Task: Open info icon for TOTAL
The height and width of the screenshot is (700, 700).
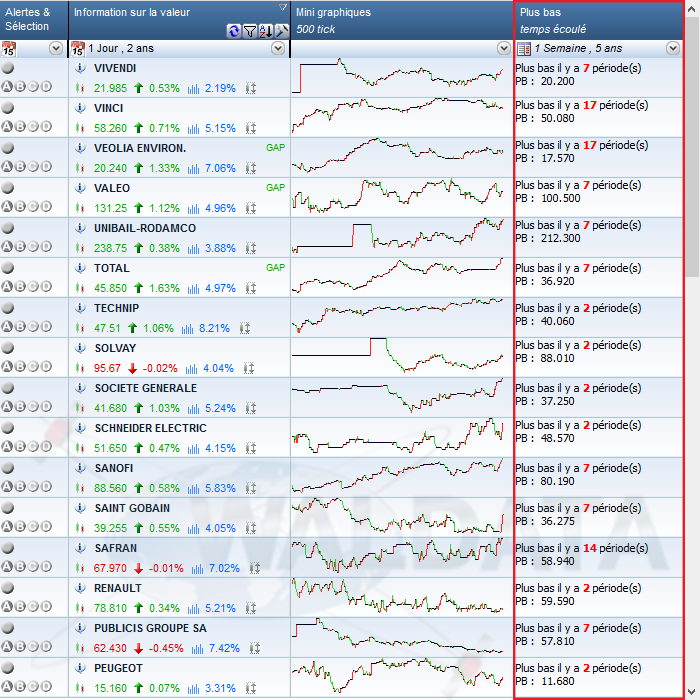Action: click(x=80, y=268)
